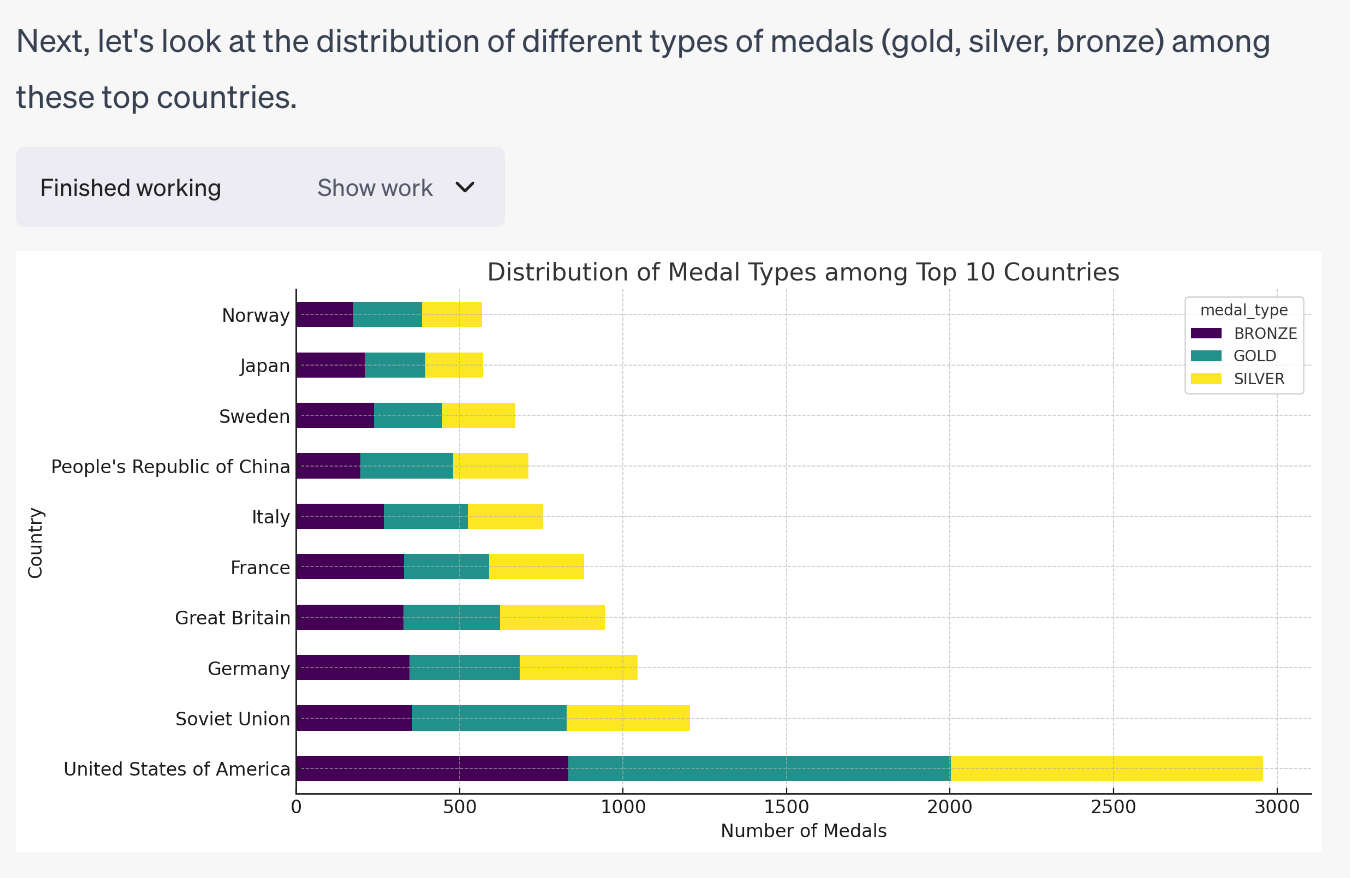The image size is (1350, 878).
Task: Click United States of America's silver bar segment
Action: 1106,768
